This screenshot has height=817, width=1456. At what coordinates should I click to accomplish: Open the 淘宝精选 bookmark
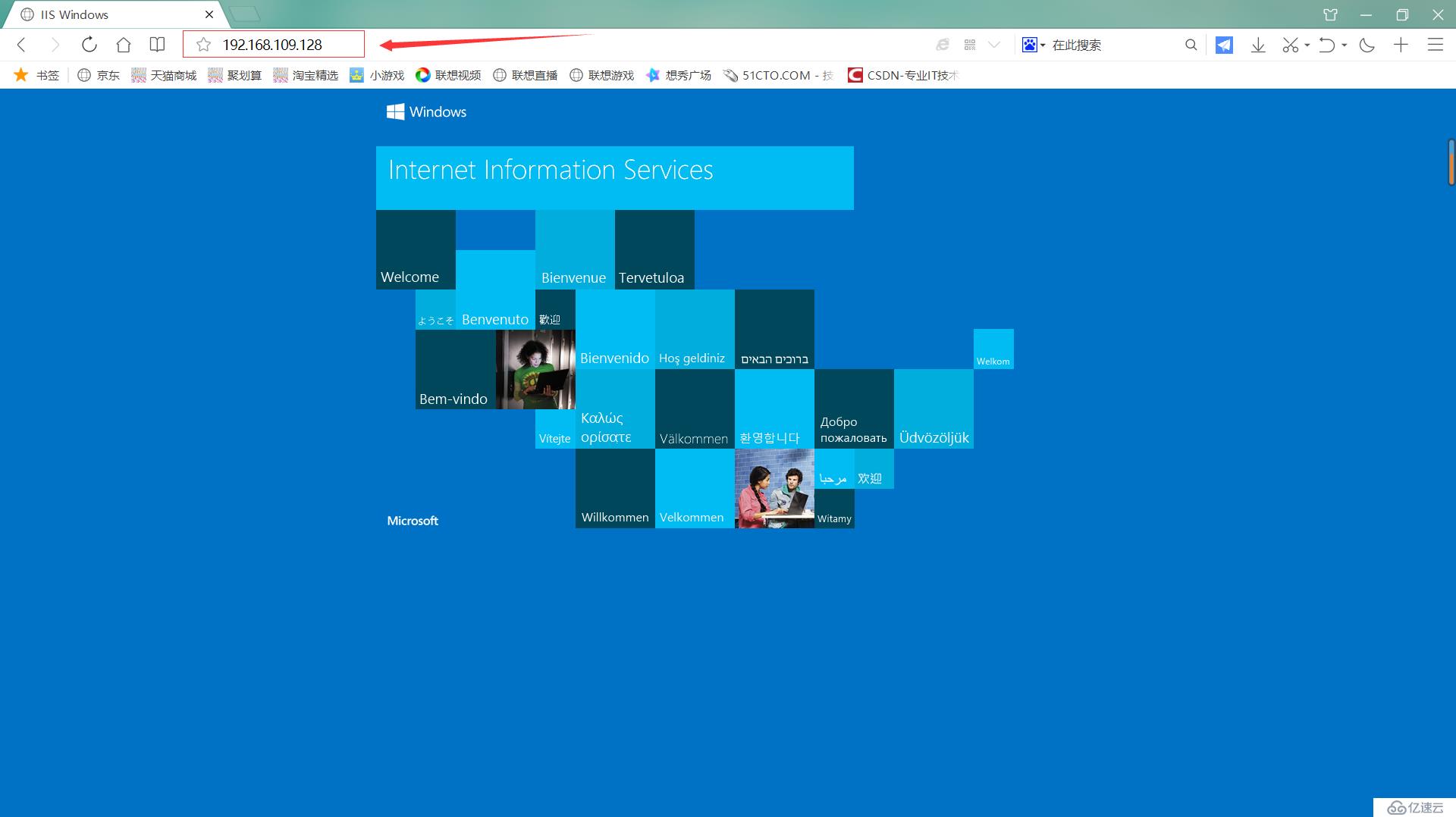point(306,75)
